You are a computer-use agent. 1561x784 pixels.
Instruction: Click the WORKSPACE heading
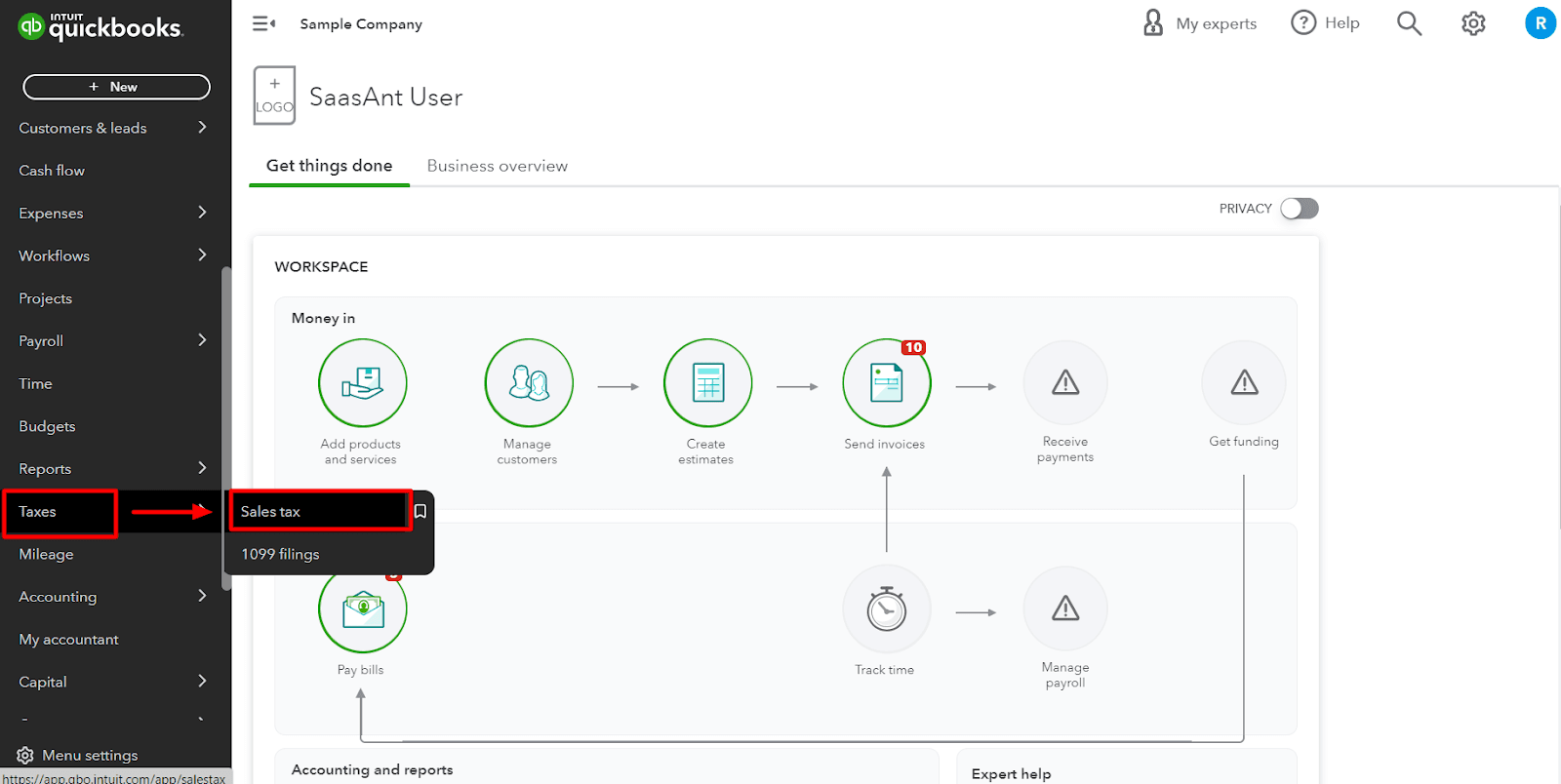point(321,266)
